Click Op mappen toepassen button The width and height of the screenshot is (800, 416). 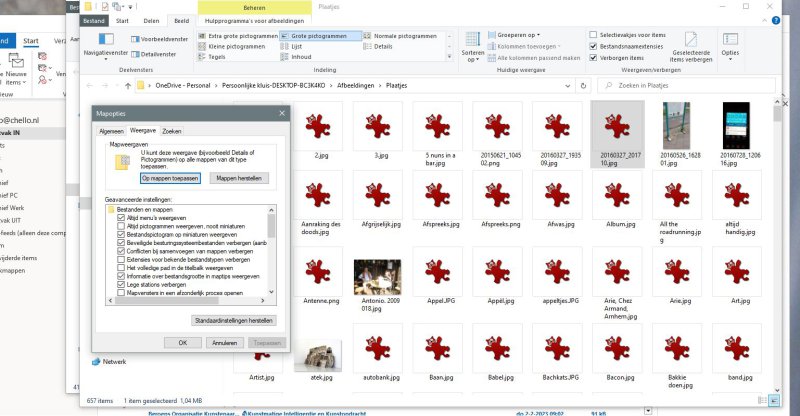170,178
